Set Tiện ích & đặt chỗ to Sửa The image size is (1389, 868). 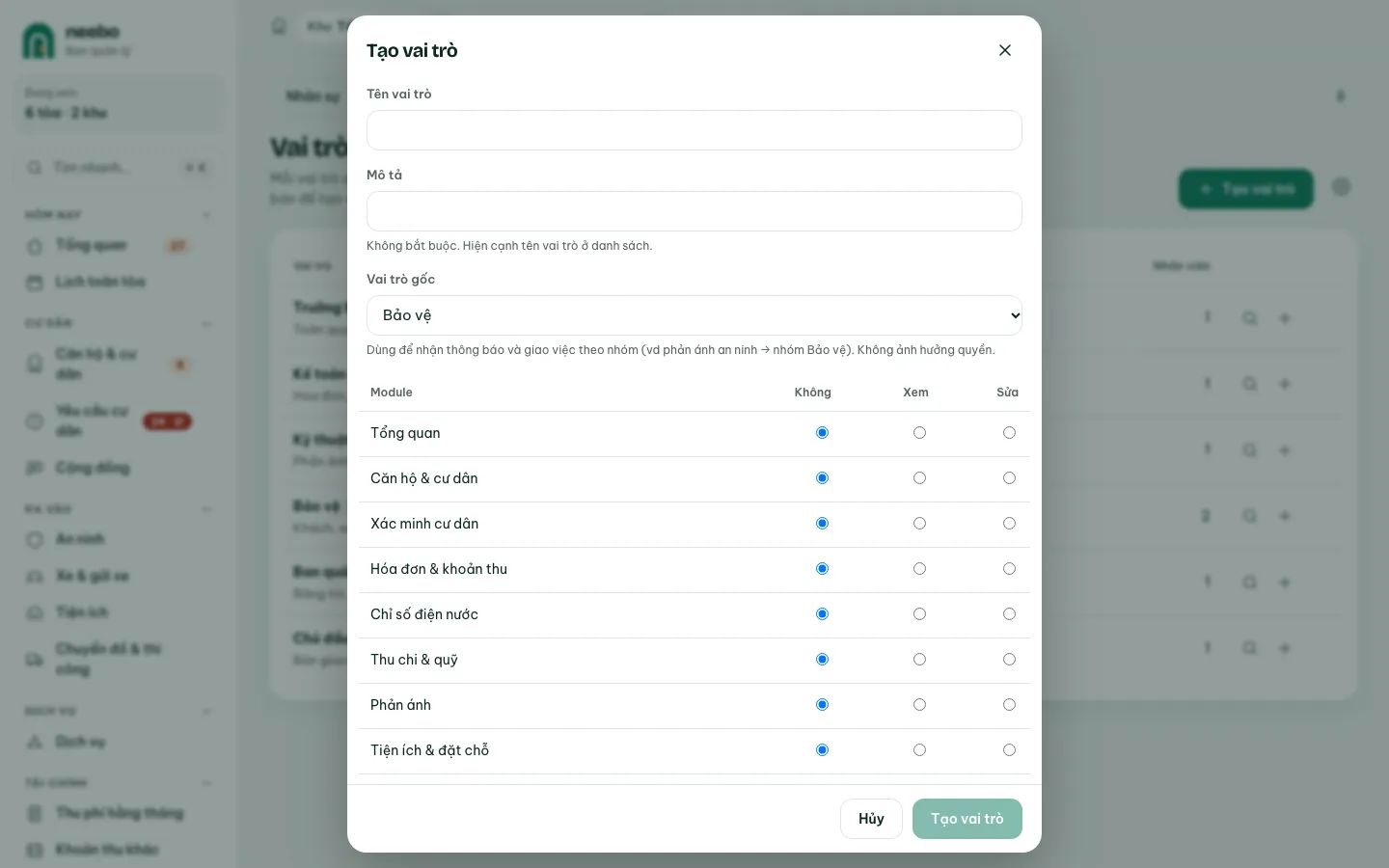(x=1009, y=750)
